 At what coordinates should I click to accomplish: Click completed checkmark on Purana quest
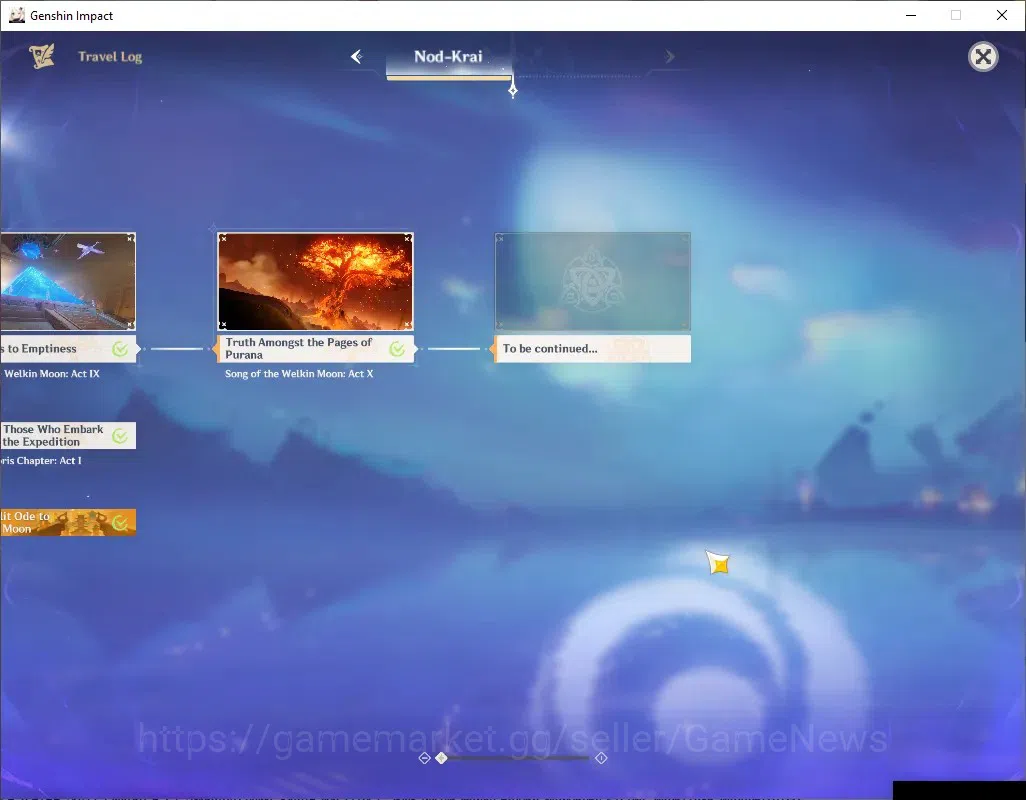click(397, 349)
